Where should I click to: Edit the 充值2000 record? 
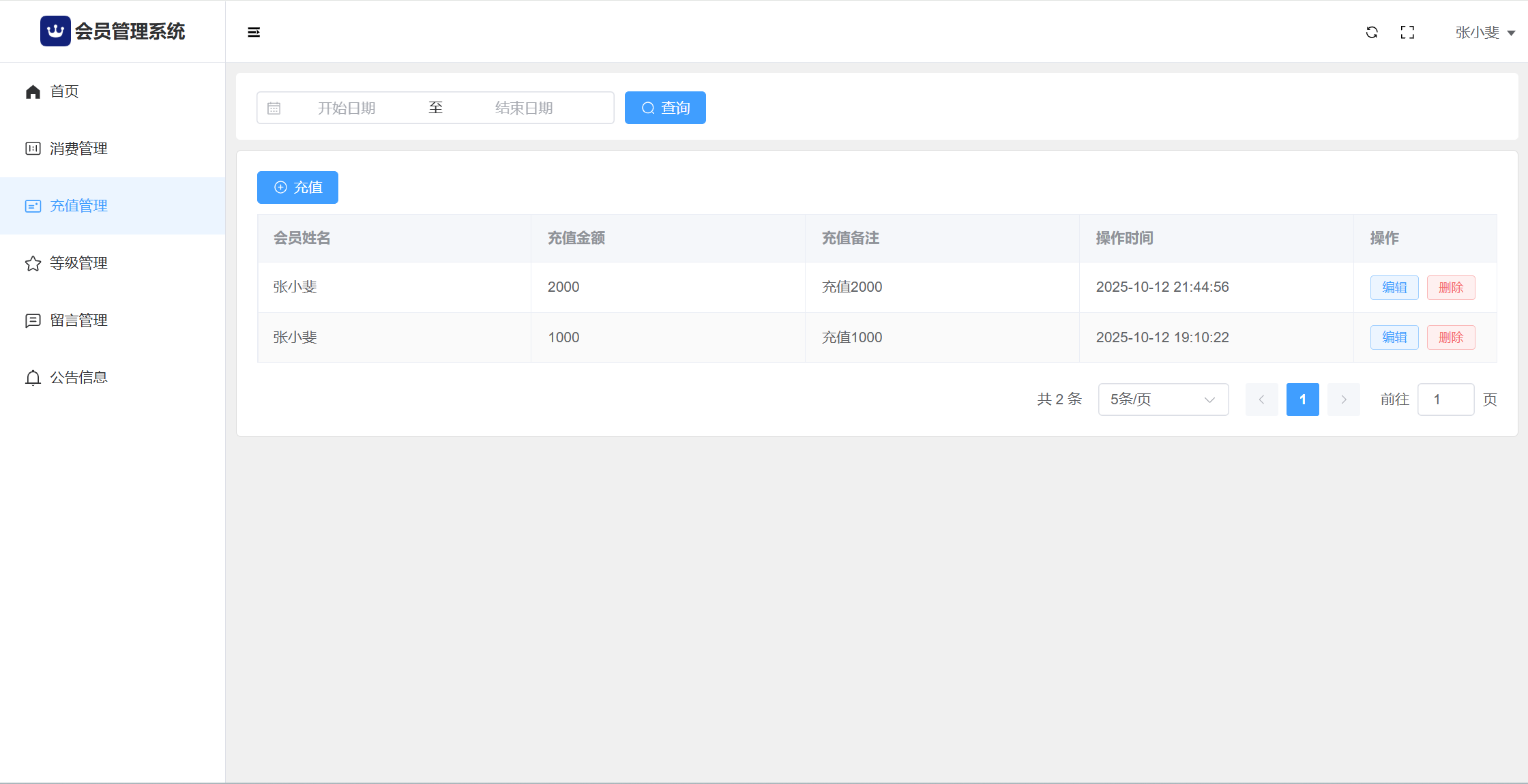[x=1394, y=288]
